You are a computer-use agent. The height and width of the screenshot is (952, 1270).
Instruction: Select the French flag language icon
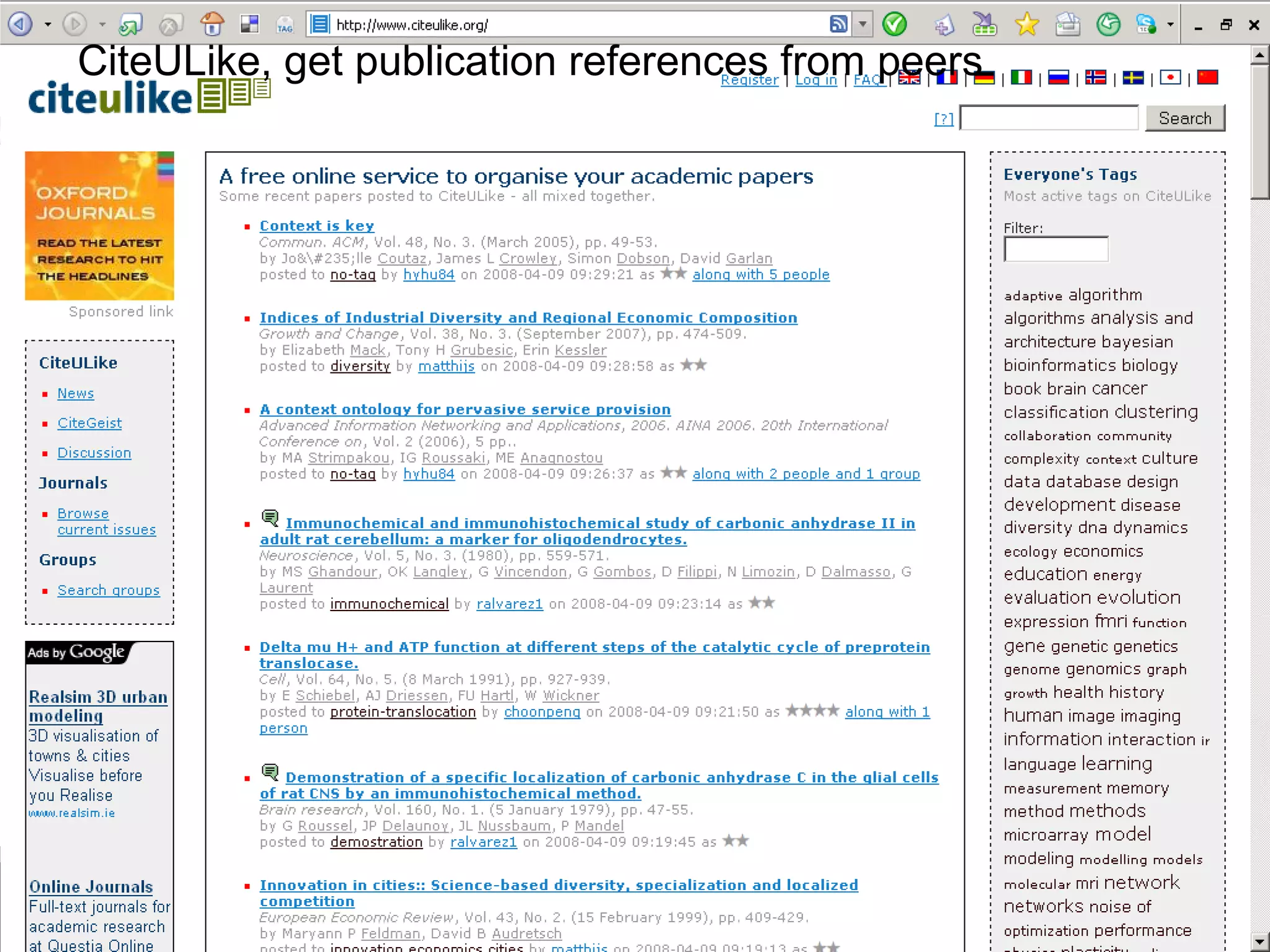pos(947,77)
